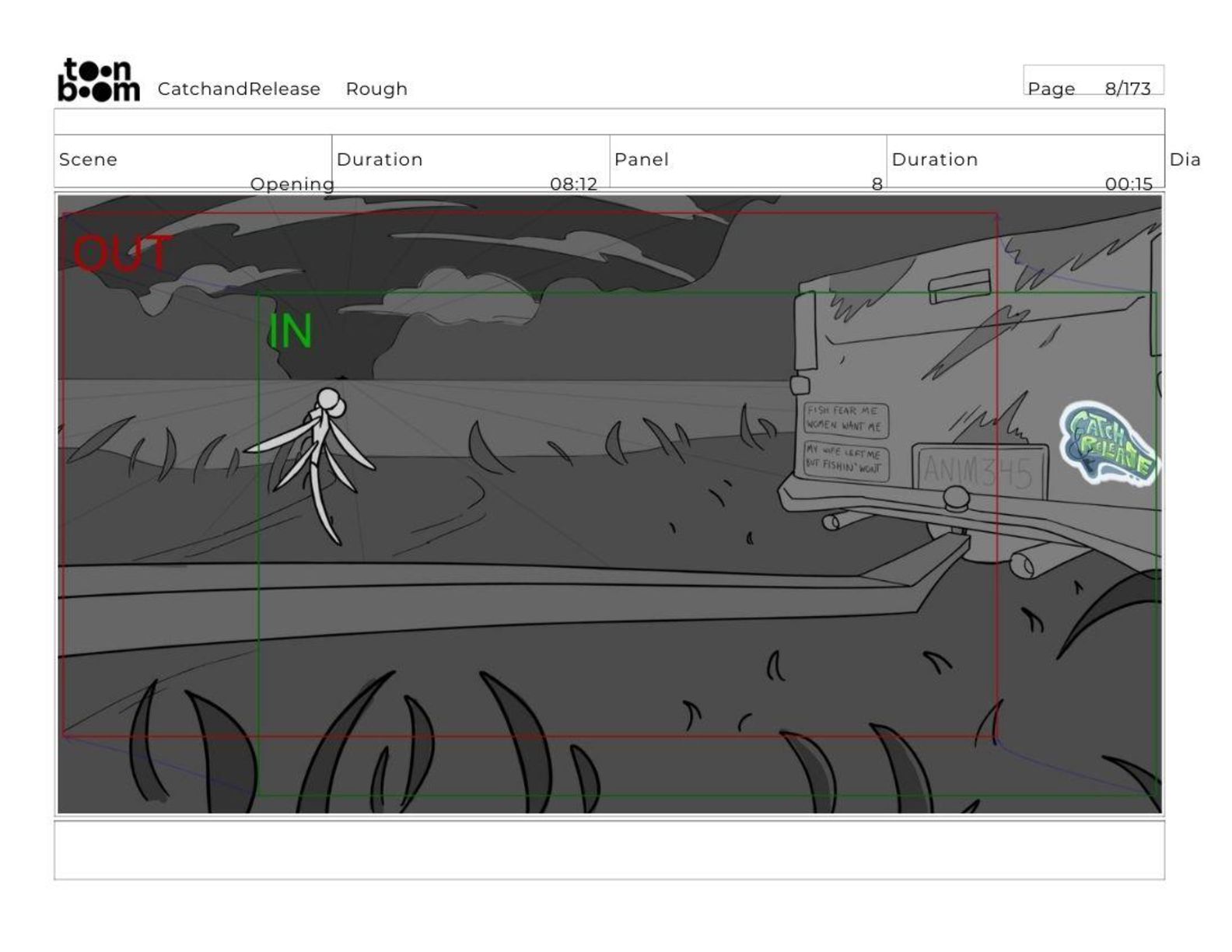Click the scene duration value 08:12
This screenshot has width=1232, height=952.
click(573, 184)
